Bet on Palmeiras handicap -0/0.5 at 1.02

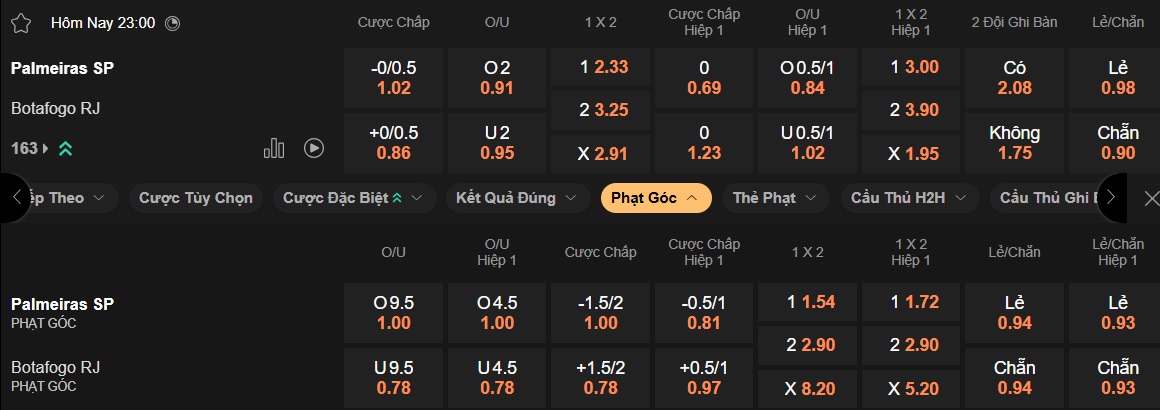[394, 78]
